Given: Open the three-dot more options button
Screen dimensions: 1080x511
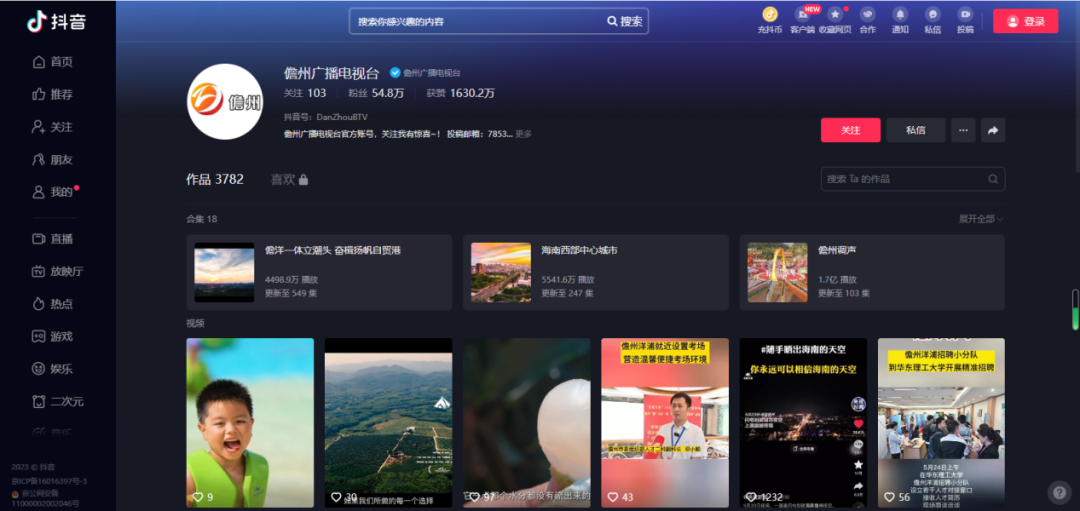Looking at the screenshot, I should (963, 130).
